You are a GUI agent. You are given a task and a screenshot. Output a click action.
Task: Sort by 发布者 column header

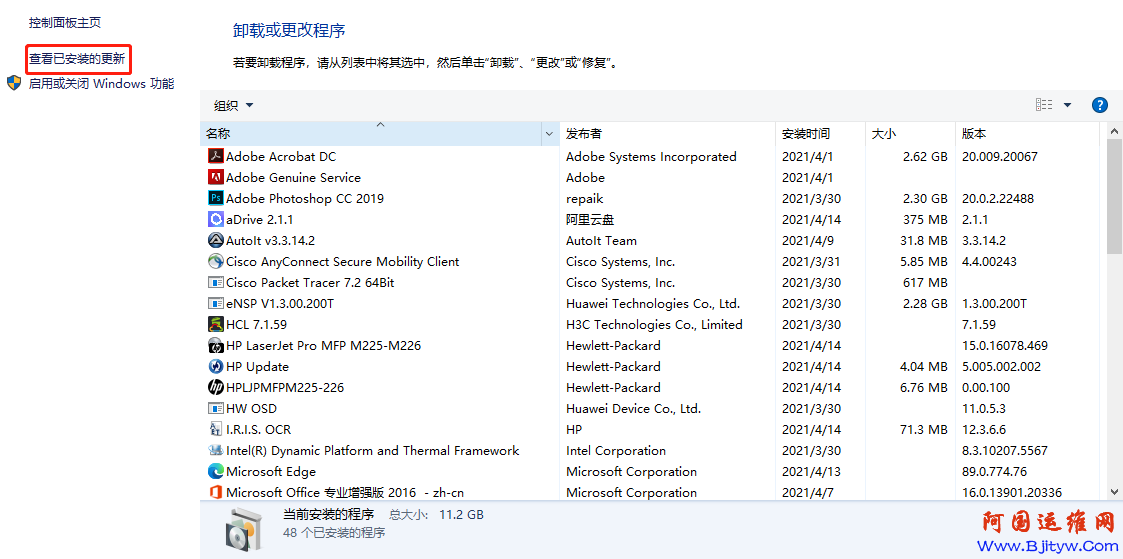(583, 133)
